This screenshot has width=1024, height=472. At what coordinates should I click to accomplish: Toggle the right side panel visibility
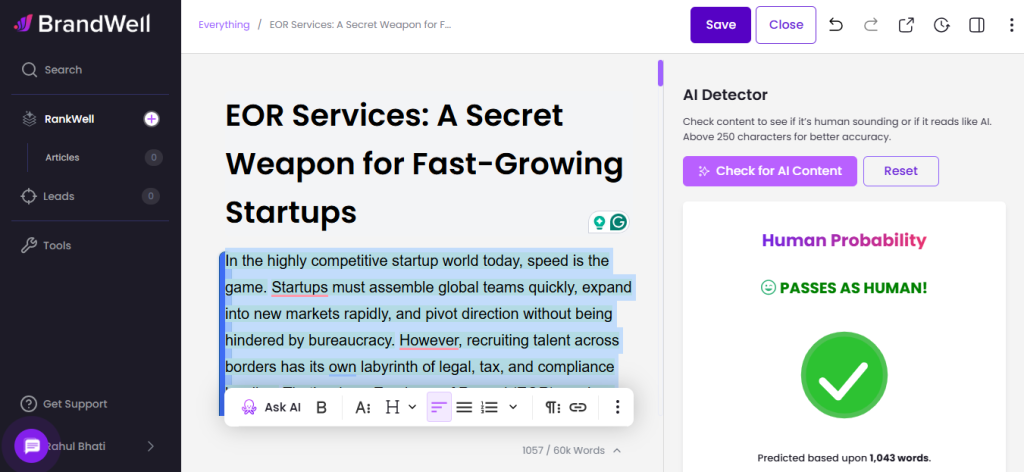click(x=977, y=25)
